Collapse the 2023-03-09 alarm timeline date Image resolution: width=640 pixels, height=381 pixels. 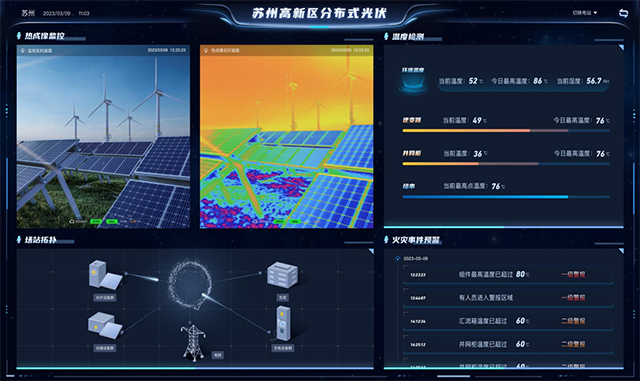click(398, 258)
